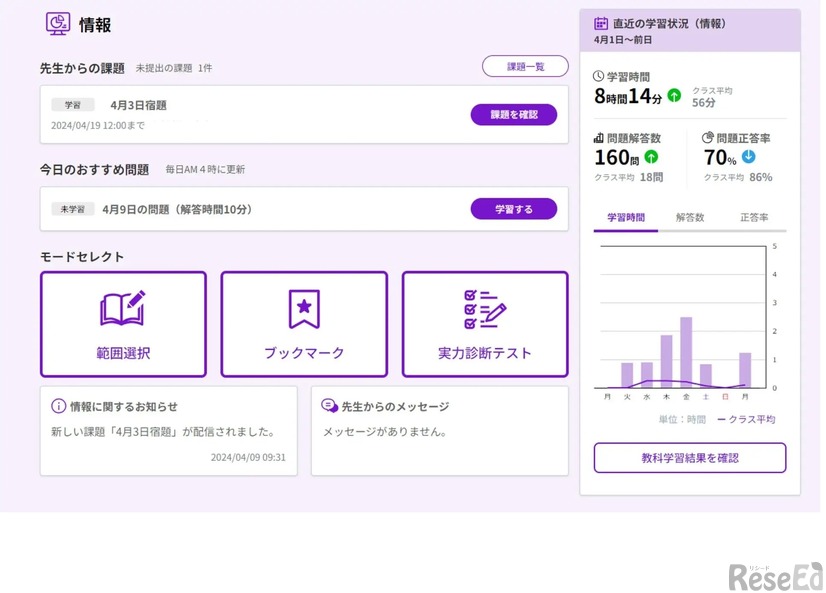Open the 正答率 tab

pyautogui.click(x=754, y=217)
